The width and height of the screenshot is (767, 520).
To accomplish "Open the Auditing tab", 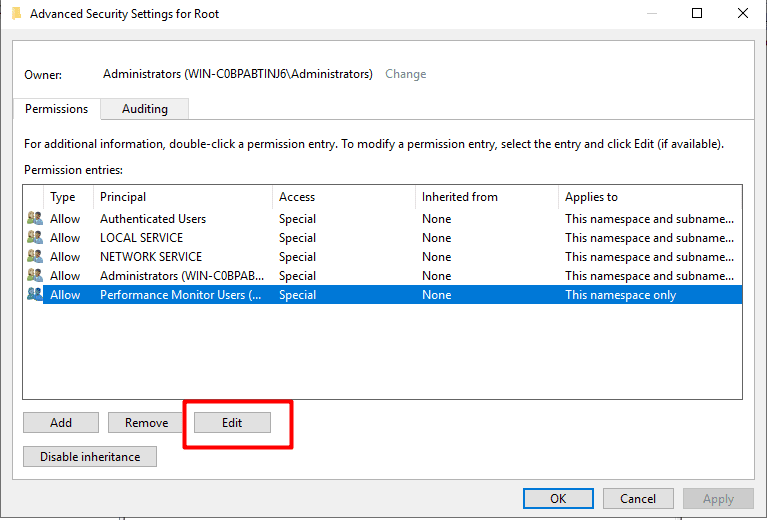I will click(x=145, y=109).
